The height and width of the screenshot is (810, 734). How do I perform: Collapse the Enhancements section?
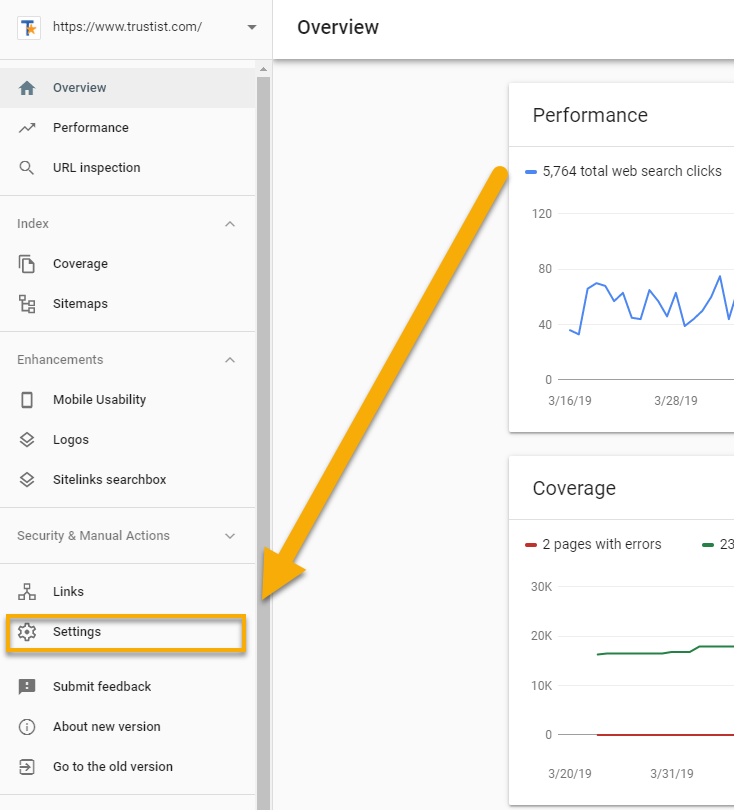[x=229, y=359]
